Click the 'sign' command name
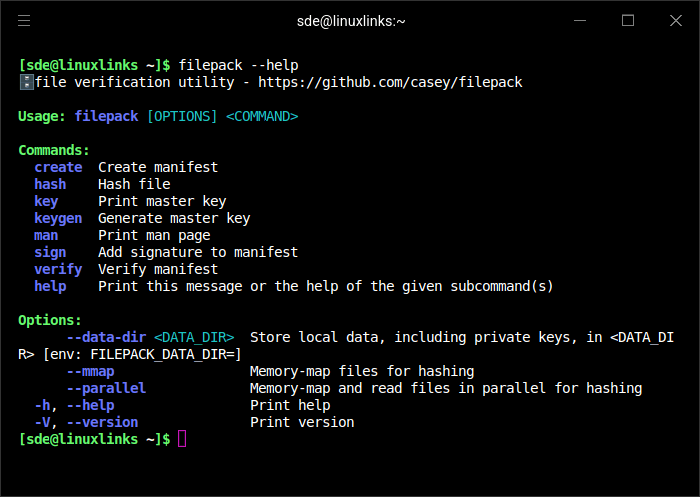Screen dimensions: 700x497 coord(50,252)
